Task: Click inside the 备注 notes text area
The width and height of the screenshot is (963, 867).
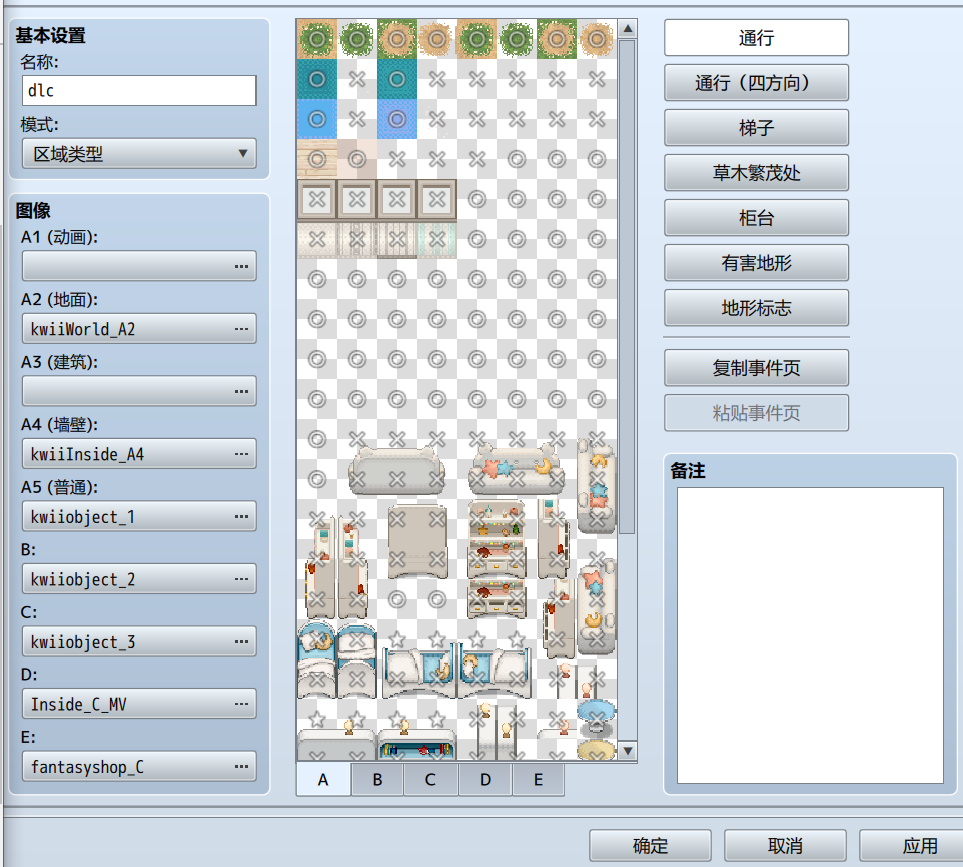Action: point(810,636)
